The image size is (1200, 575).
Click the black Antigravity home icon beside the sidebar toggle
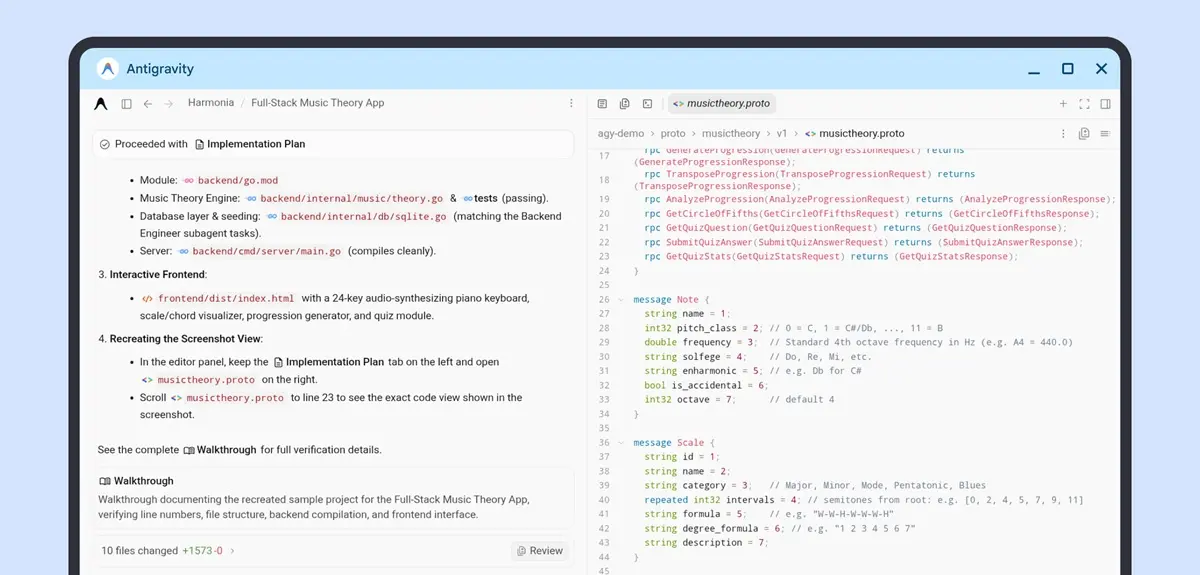point(101,103)
